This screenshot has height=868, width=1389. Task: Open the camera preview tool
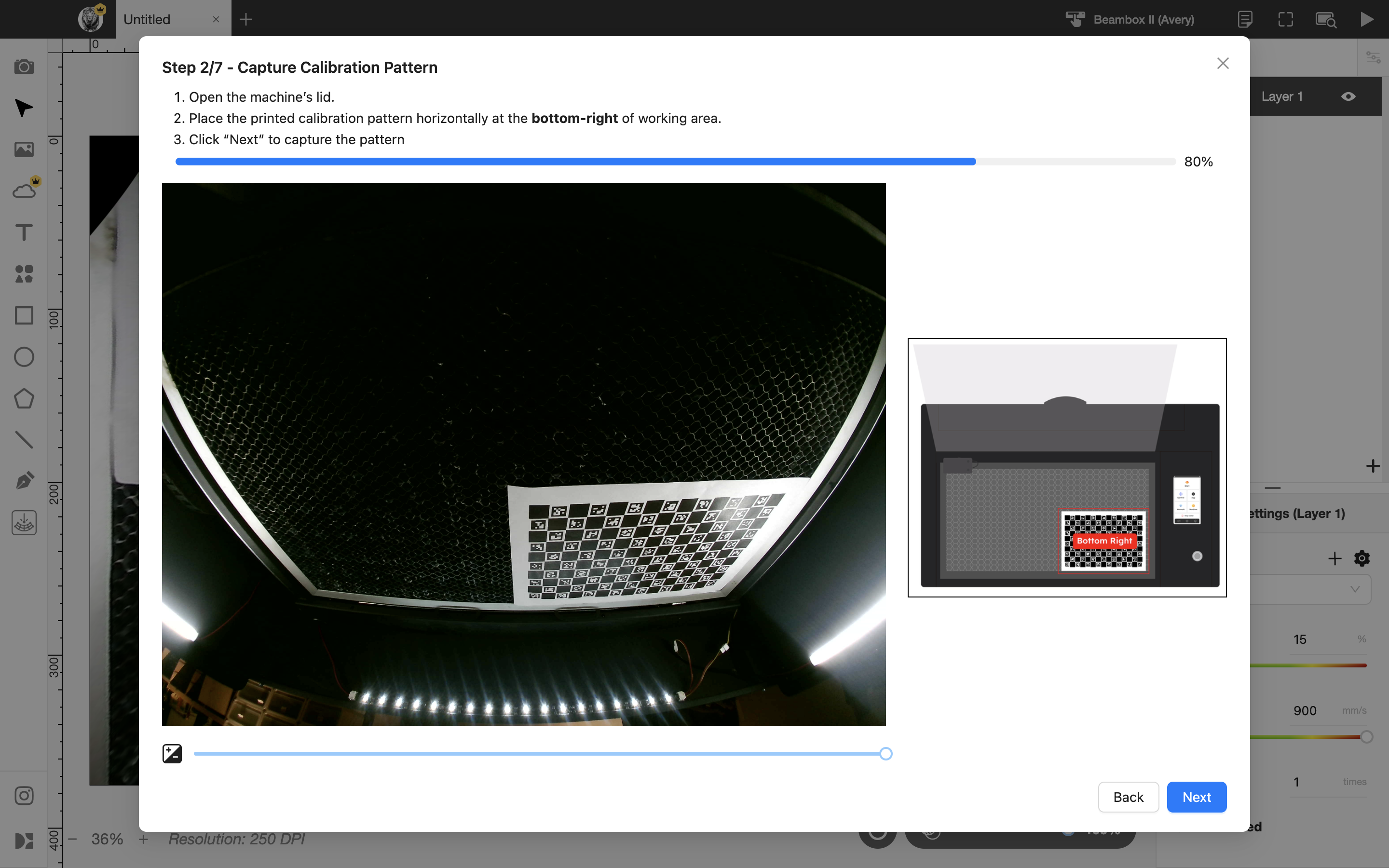(x=24, y=67)
